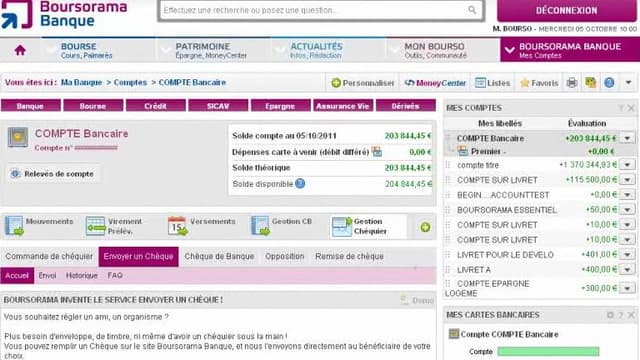This screenshot has width=640, height=360.
Task: Click the card icon by Dépenses carte à venir
Action: coord(377,152)
